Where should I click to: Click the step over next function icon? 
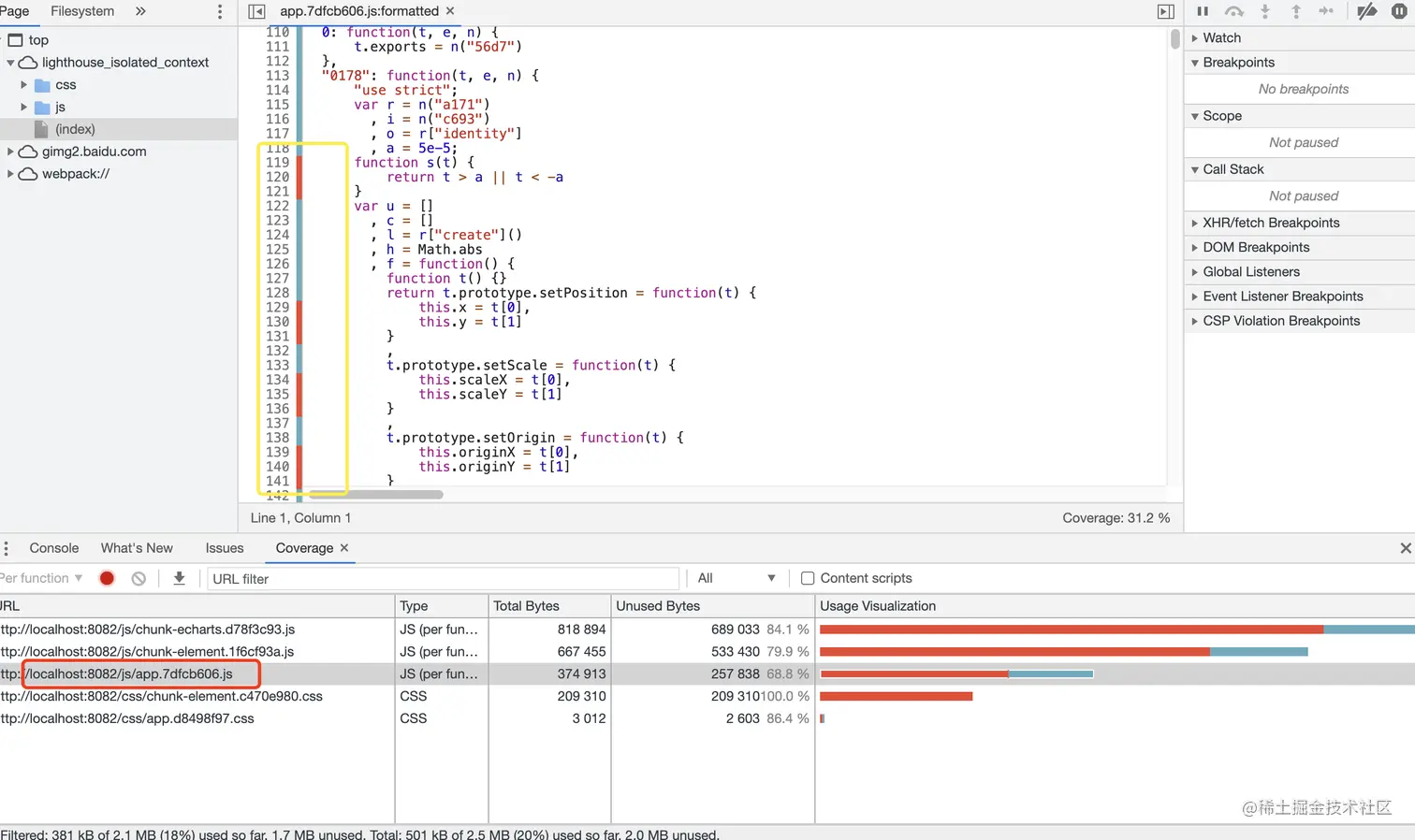[x=1234, y=11]
